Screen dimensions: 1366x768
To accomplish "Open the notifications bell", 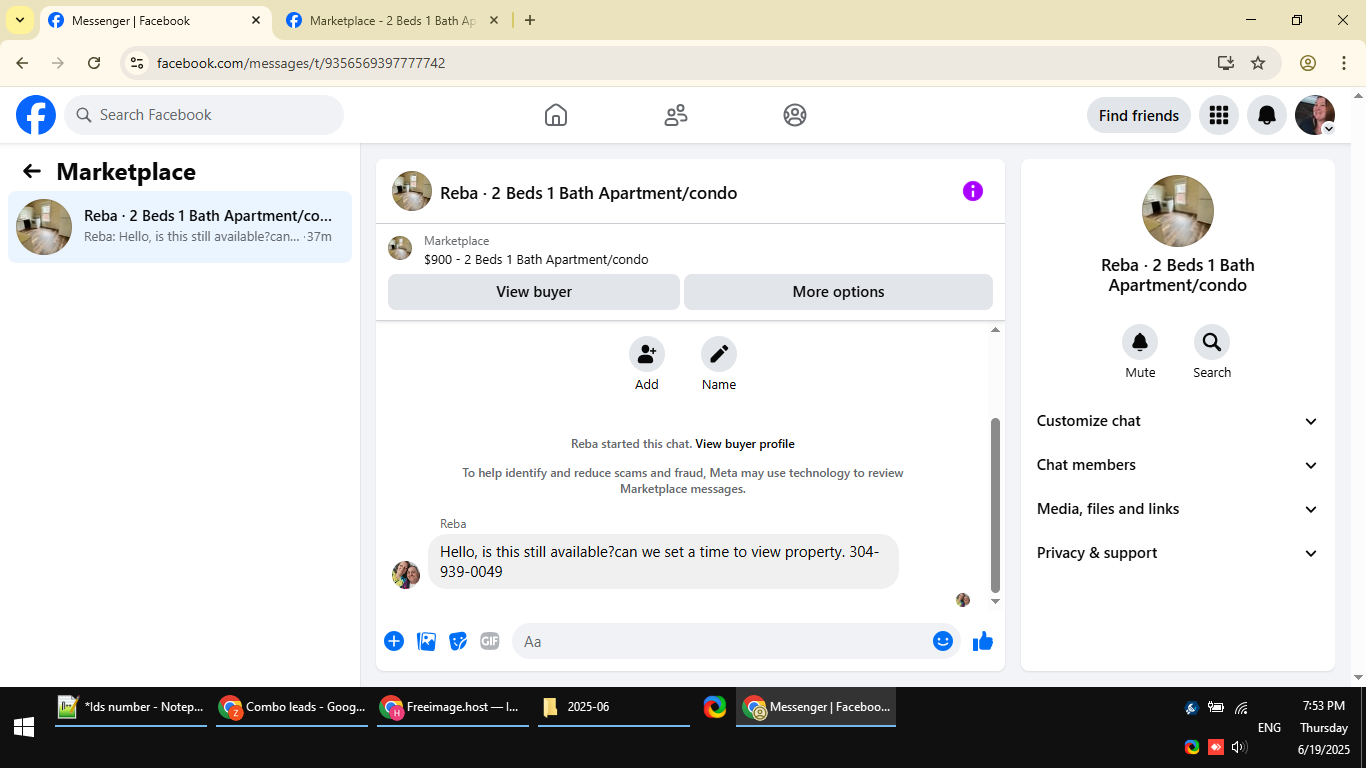I will (1267, 115).
